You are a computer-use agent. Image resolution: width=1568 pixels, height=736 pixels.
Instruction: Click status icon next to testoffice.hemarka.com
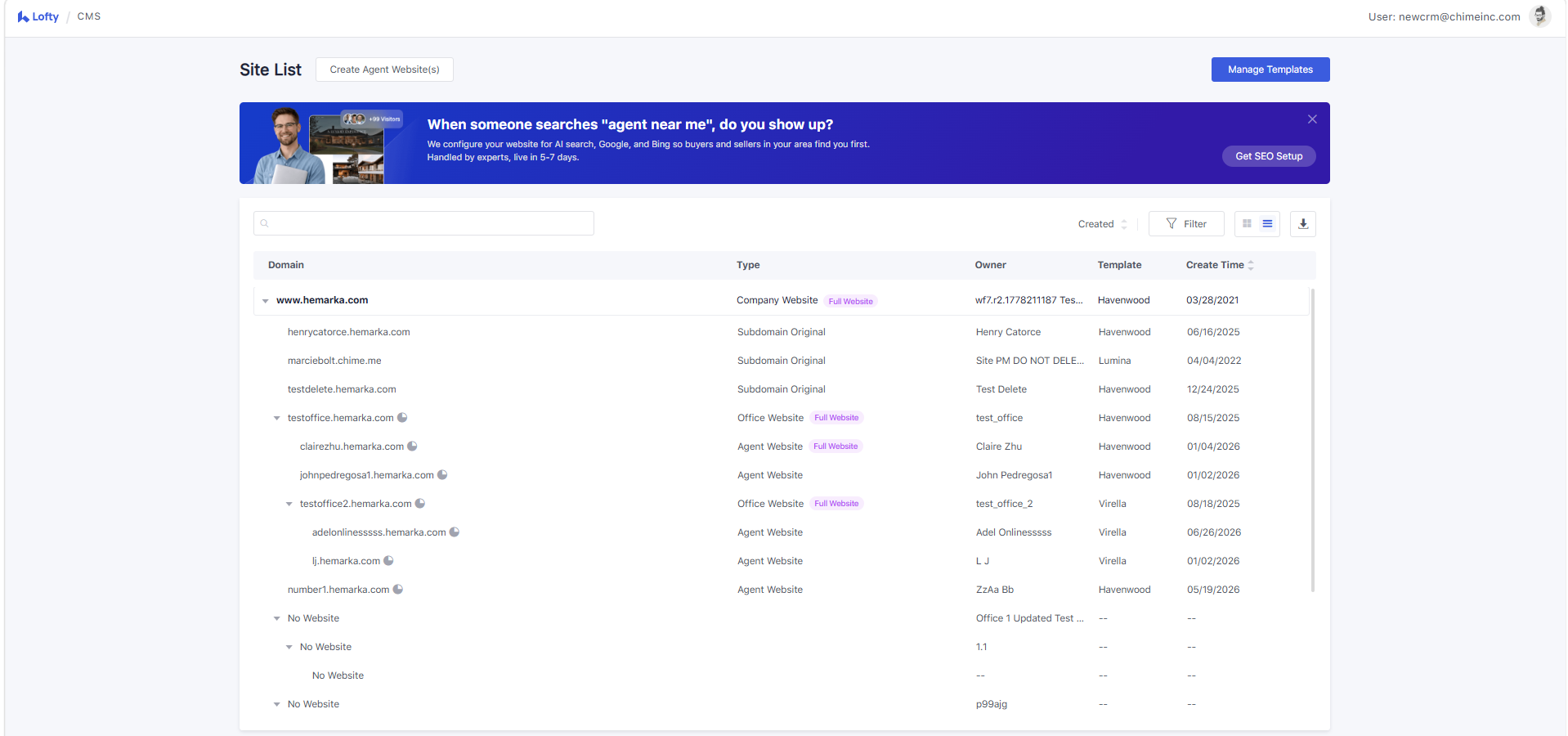point(402,418)
